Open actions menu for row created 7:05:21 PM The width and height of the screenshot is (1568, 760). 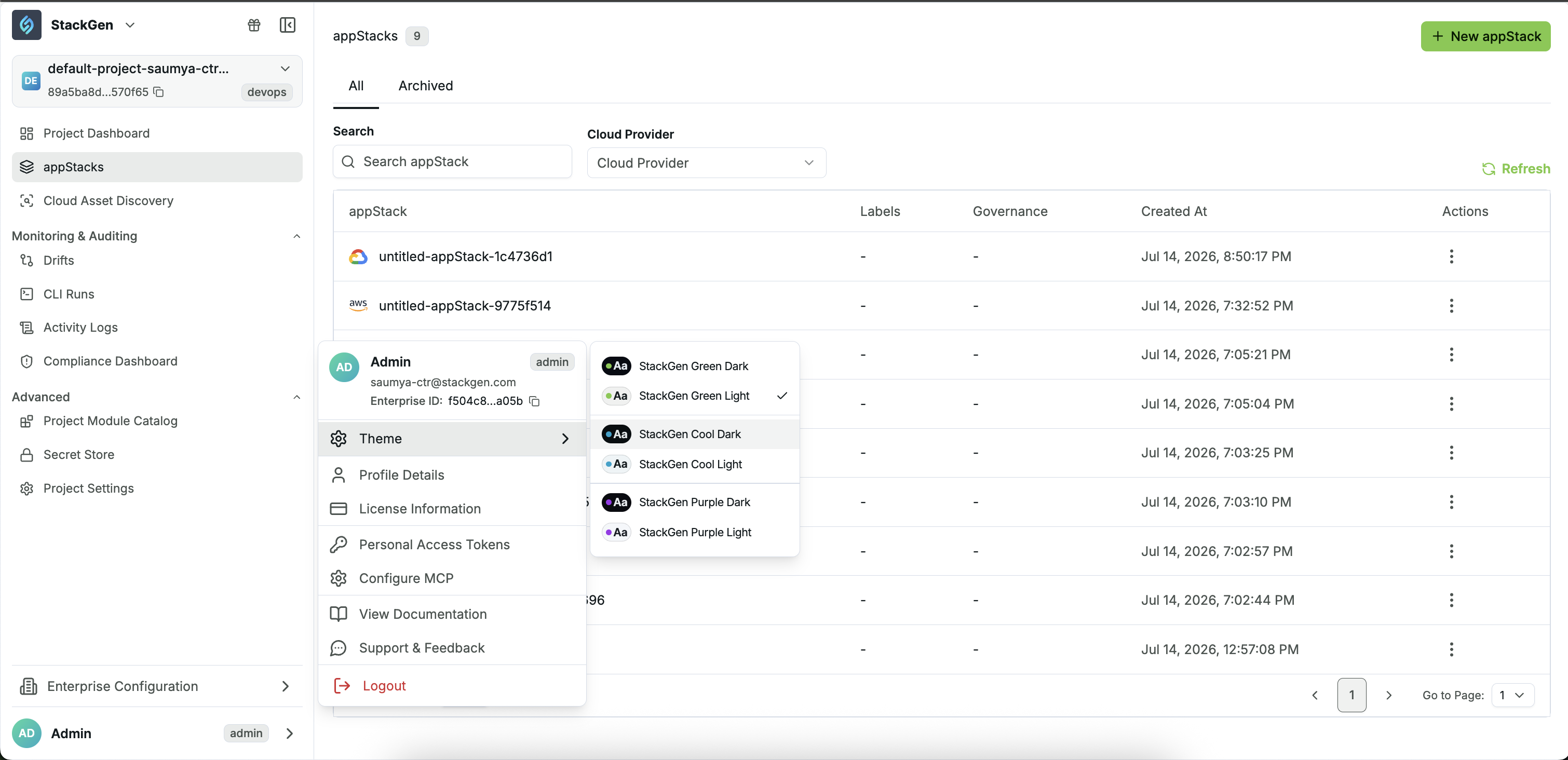[1451, 355]
